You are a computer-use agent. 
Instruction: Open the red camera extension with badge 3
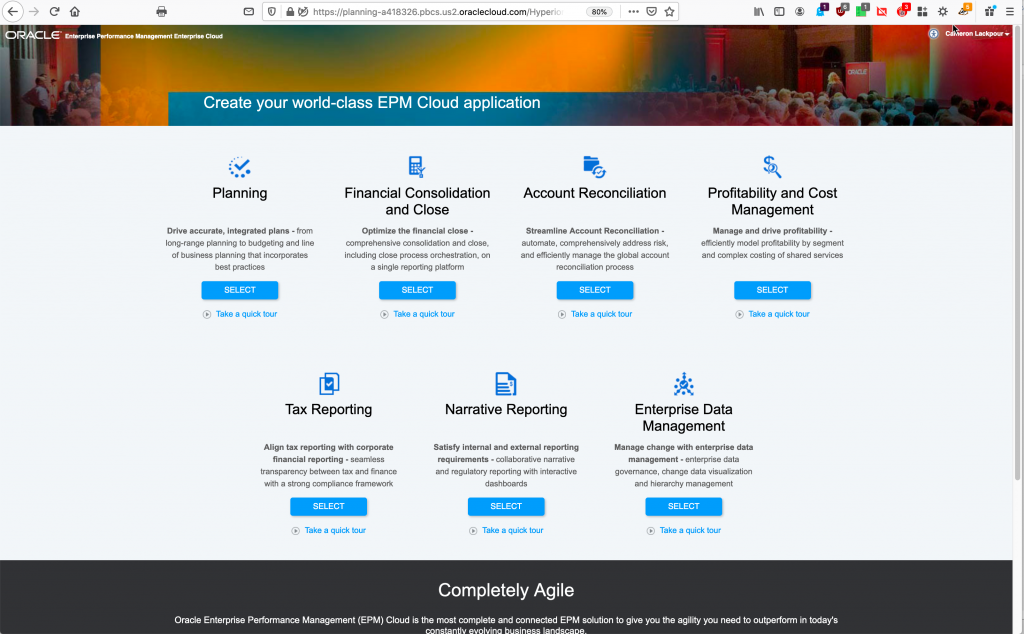point(903,11)
